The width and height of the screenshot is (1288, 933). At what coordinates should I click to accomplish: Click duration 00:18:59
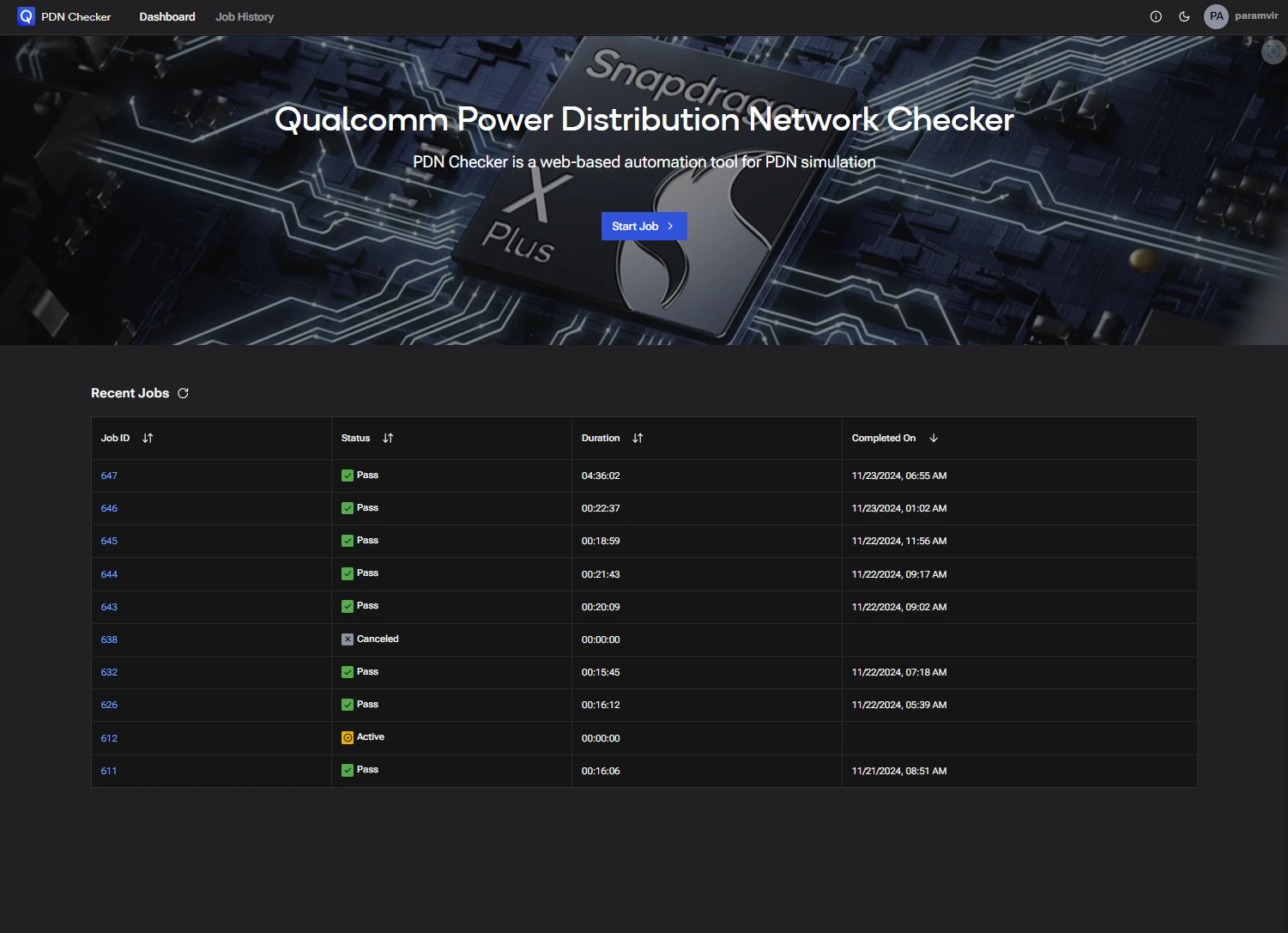[x=601, y=541]
